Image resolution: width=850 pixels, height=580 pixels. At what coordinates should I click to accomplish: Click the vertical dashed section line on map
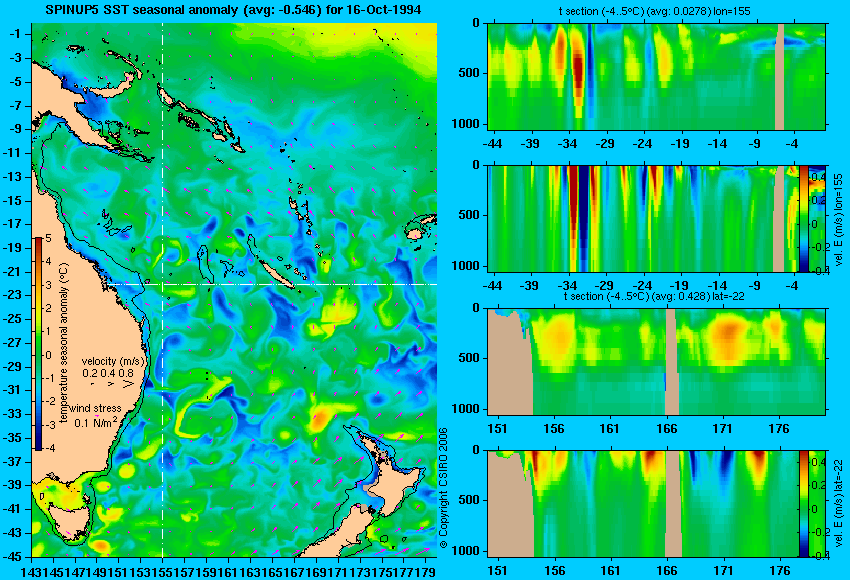pyautogui.click(x=162, y=290)
